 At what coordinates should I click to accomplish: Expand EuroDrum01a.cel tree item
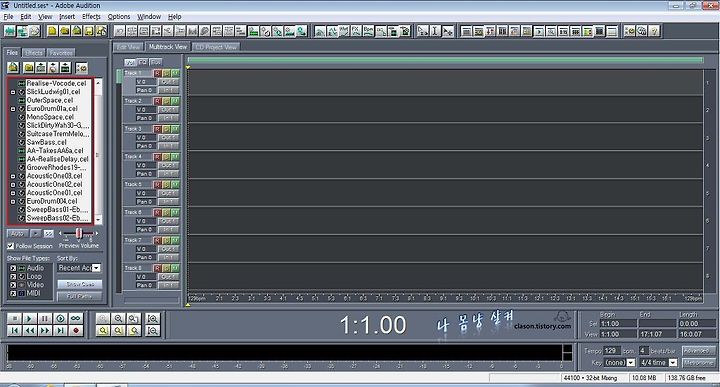coord(13,109)
